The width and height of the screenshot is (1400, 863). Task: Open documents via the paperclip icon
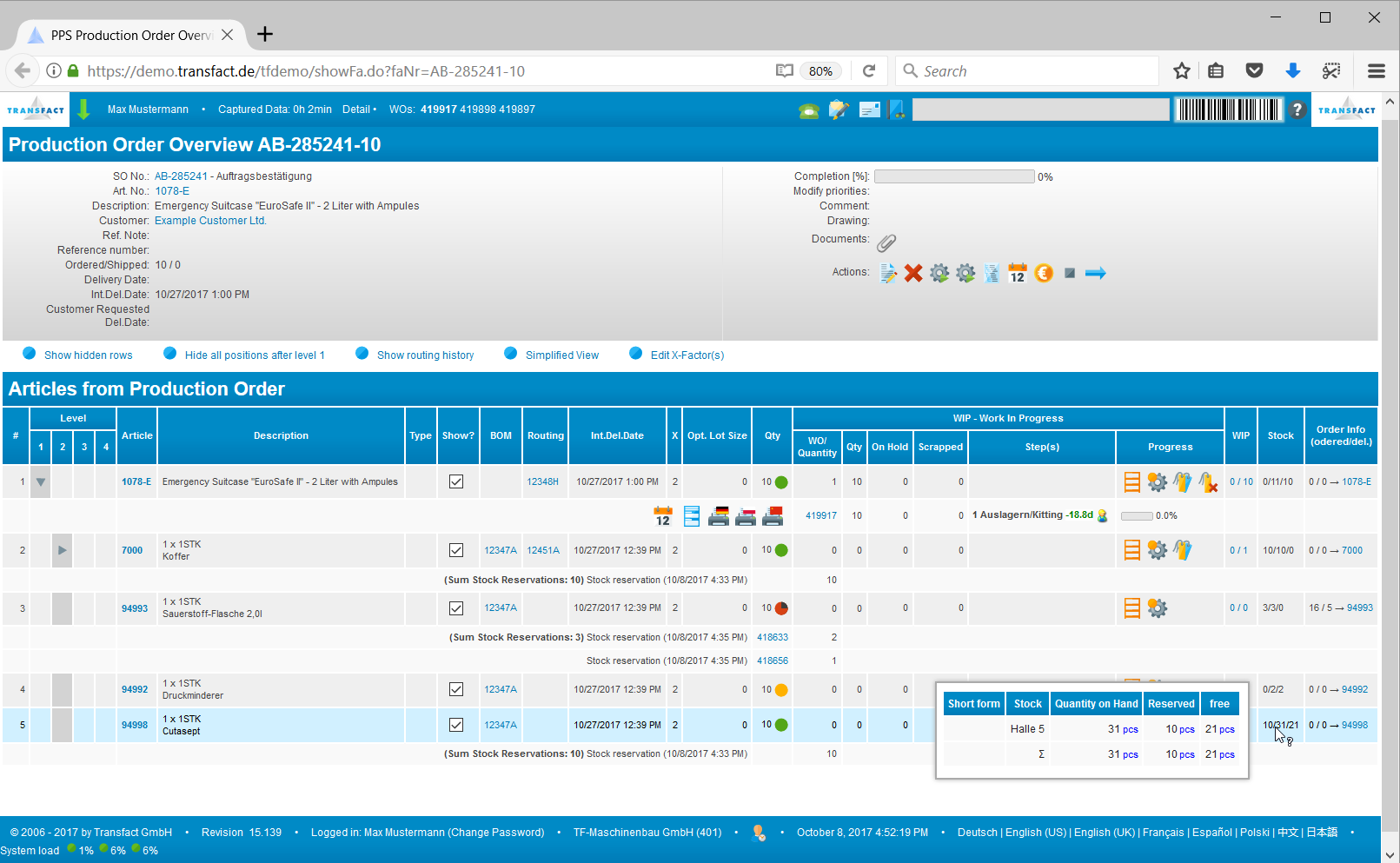coord(886,242)
